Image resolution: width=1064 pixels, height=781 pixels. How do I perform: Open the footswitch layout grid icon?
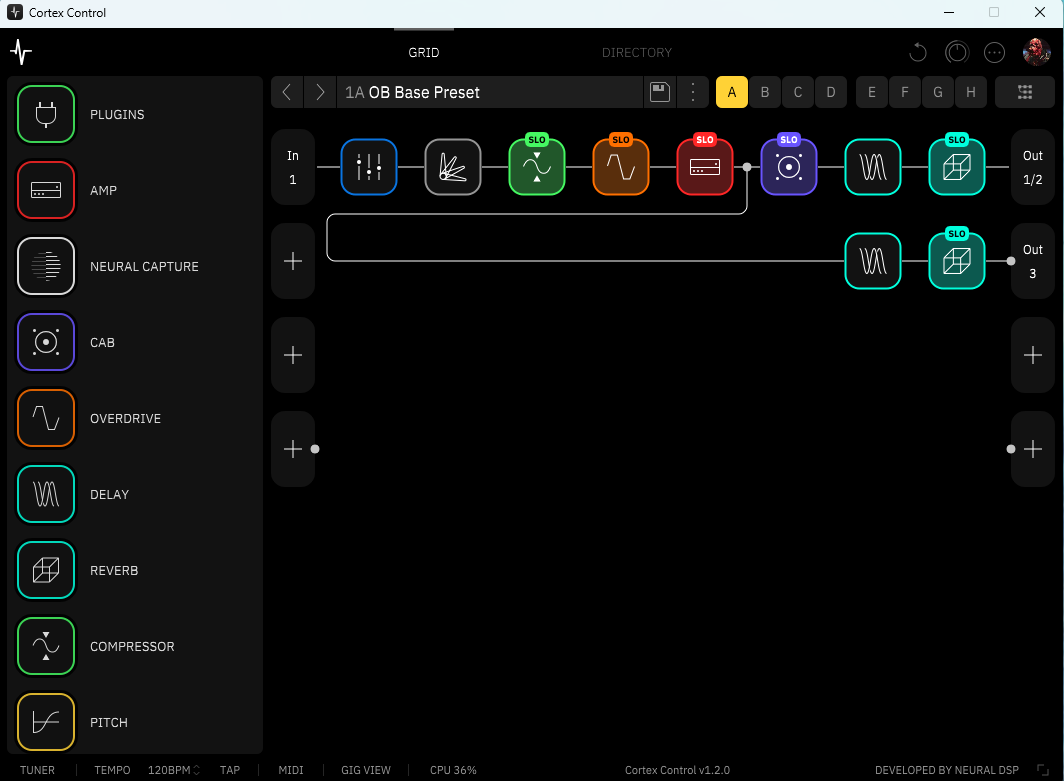tap(1025, 92)
